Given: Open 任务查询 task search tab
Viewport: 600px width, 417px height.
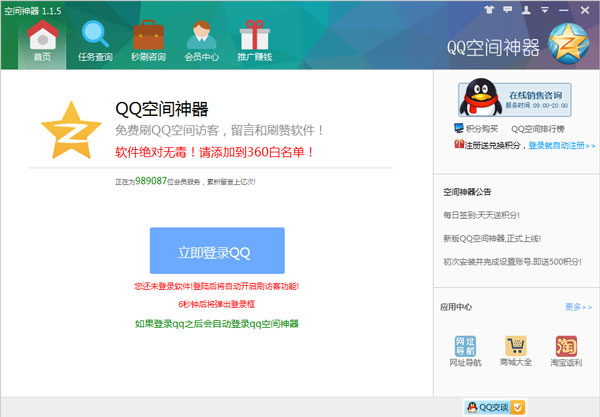Looking at the screenshot, I should 95,41.
